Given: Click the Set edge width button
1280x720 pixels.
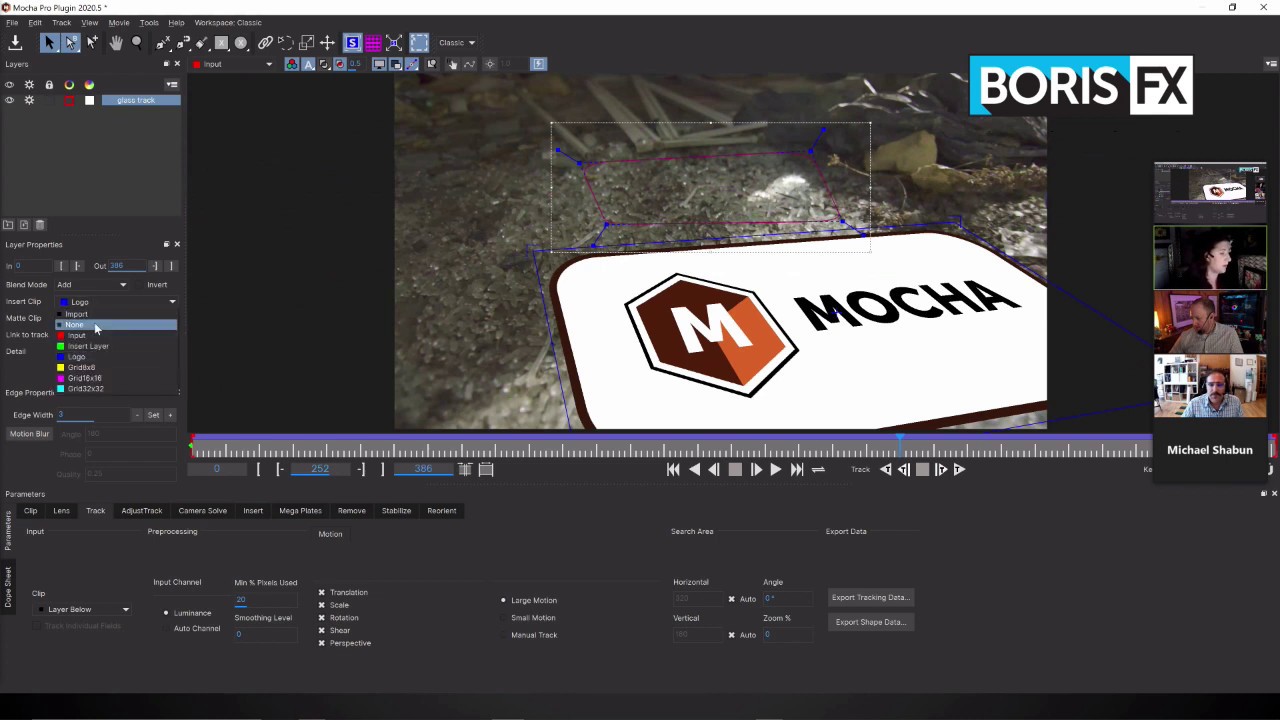Looking at the screenshot, I should 153,415.
